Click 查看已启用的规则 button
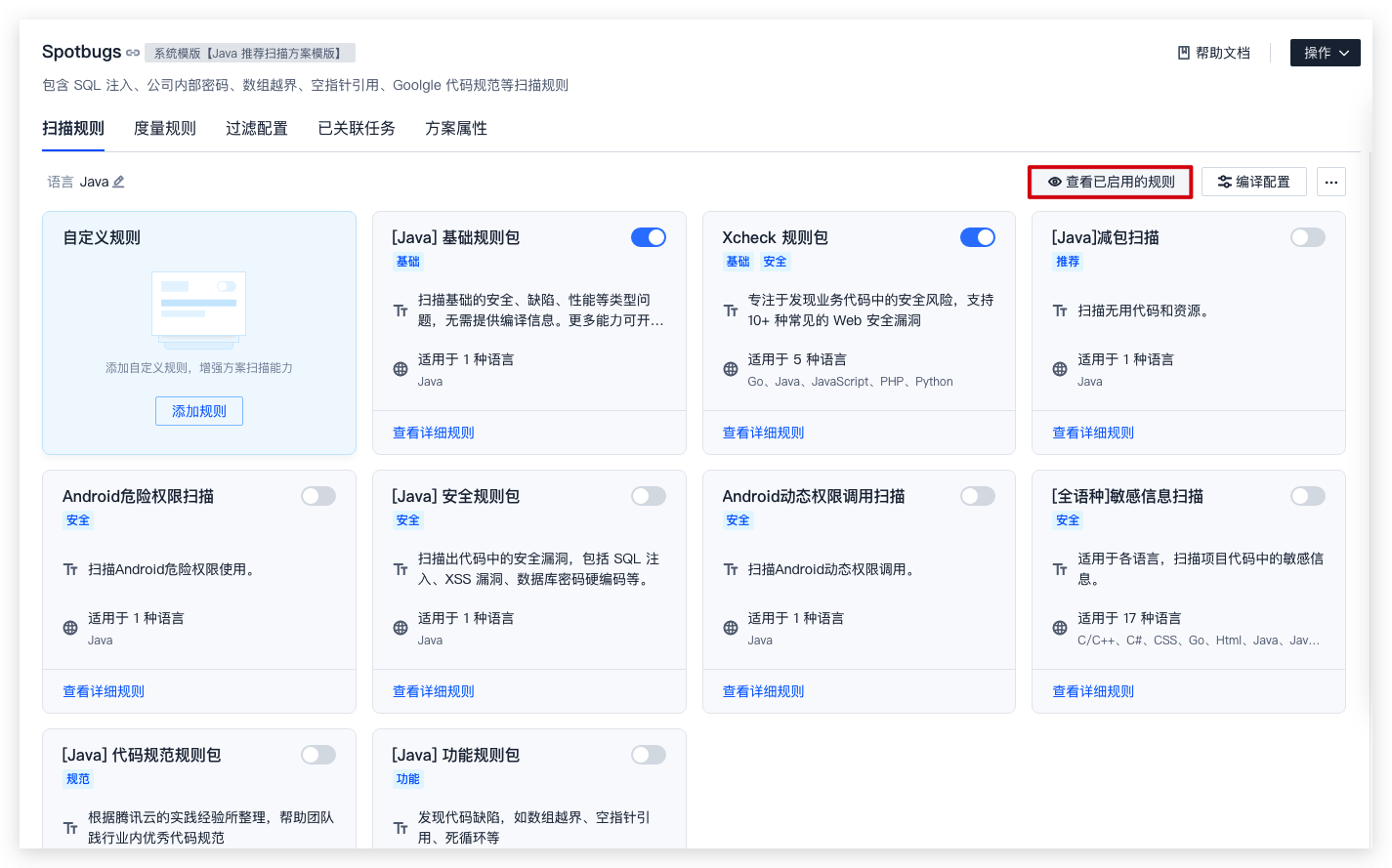This screenshot has height=868, width=1392. [1111, 182]
